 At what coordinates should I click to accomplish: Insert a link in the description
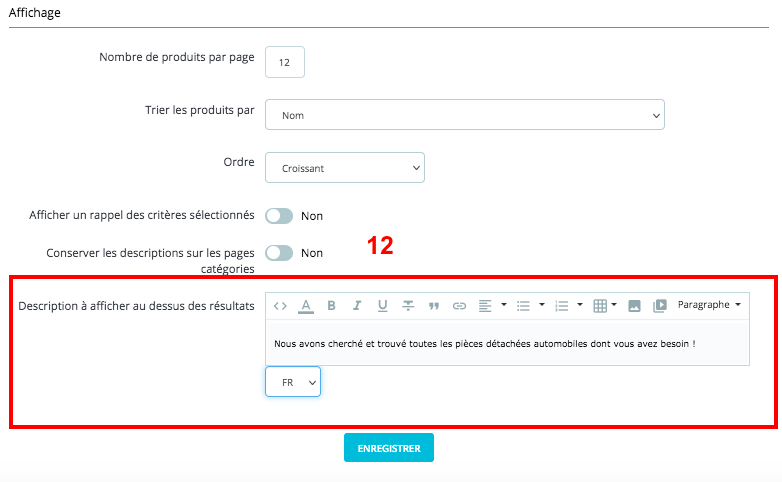(459, 306)
